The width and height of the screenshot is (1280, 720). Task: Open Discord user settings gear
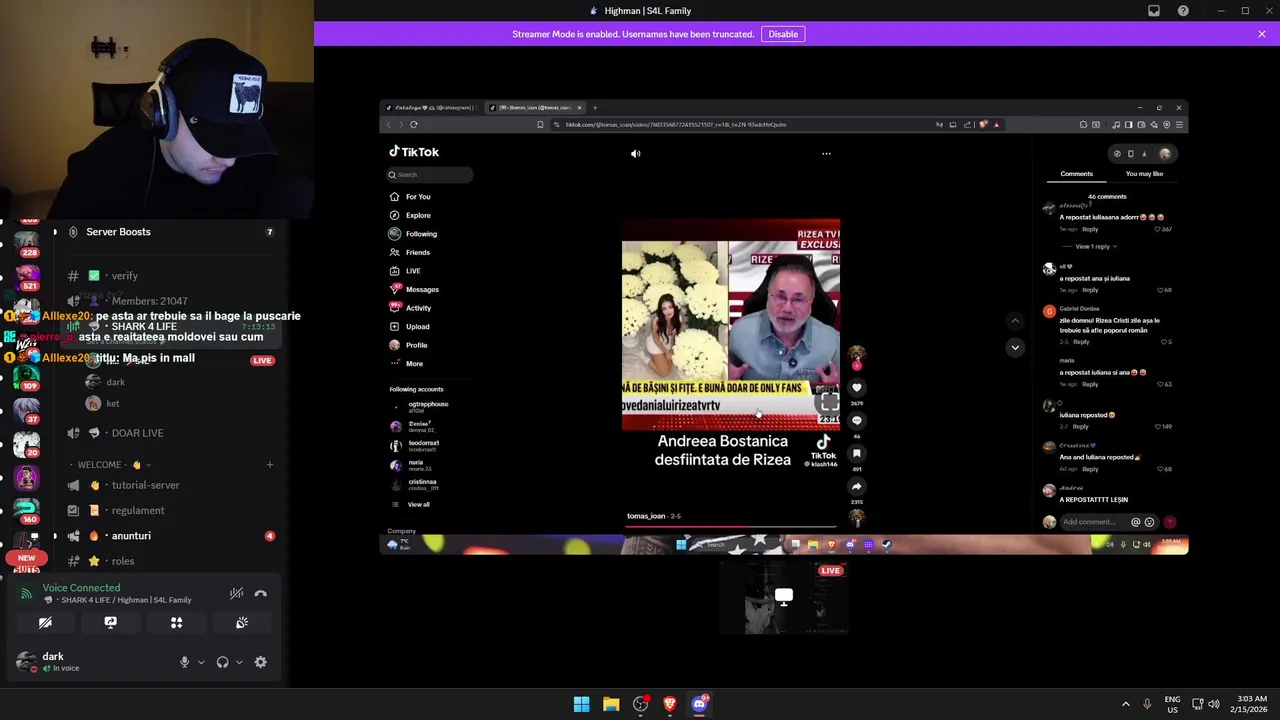tap(261, 662)
